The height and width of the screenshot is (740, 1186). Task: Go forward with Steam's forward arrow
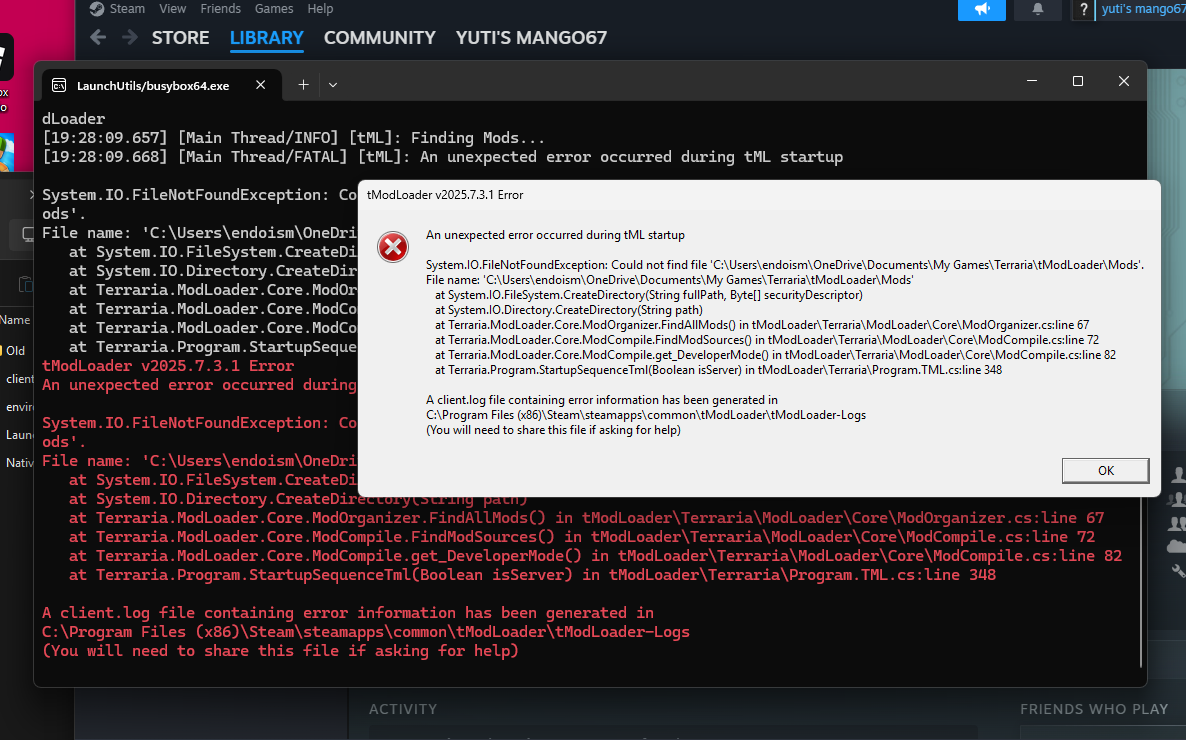129,37
